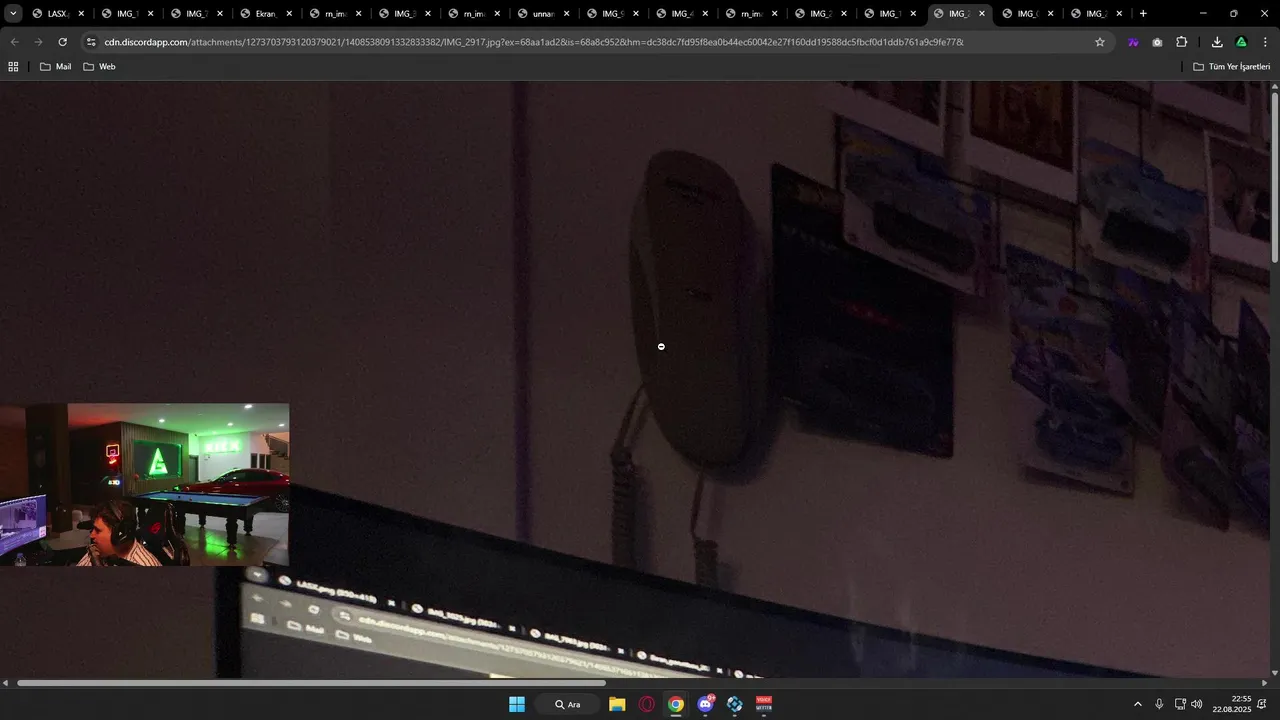Image resolution: width=1280 pixels, height=720 pixels.
Task: Open a new browser tab
Action: tap(1143, 14)
